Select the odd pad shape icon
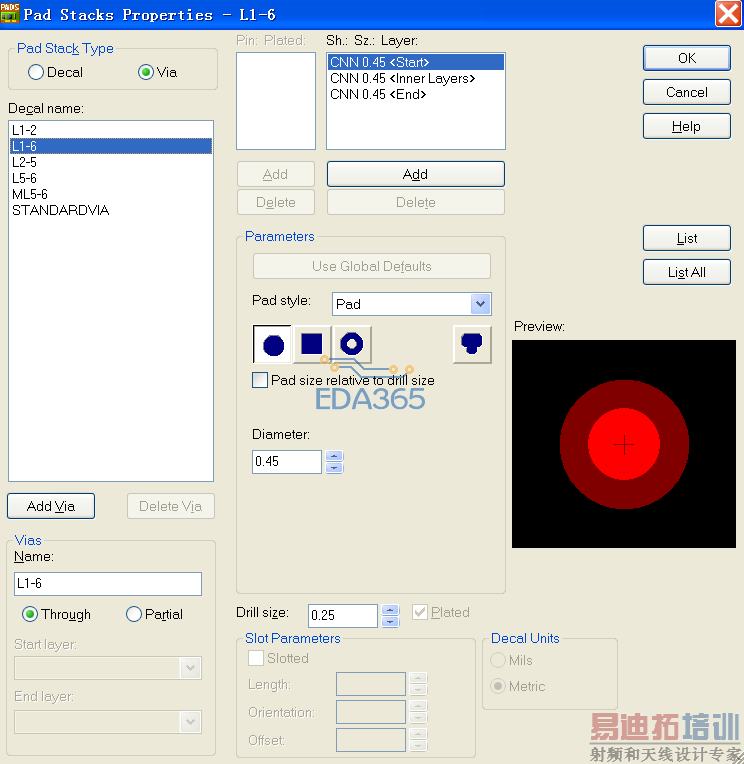 472,344
